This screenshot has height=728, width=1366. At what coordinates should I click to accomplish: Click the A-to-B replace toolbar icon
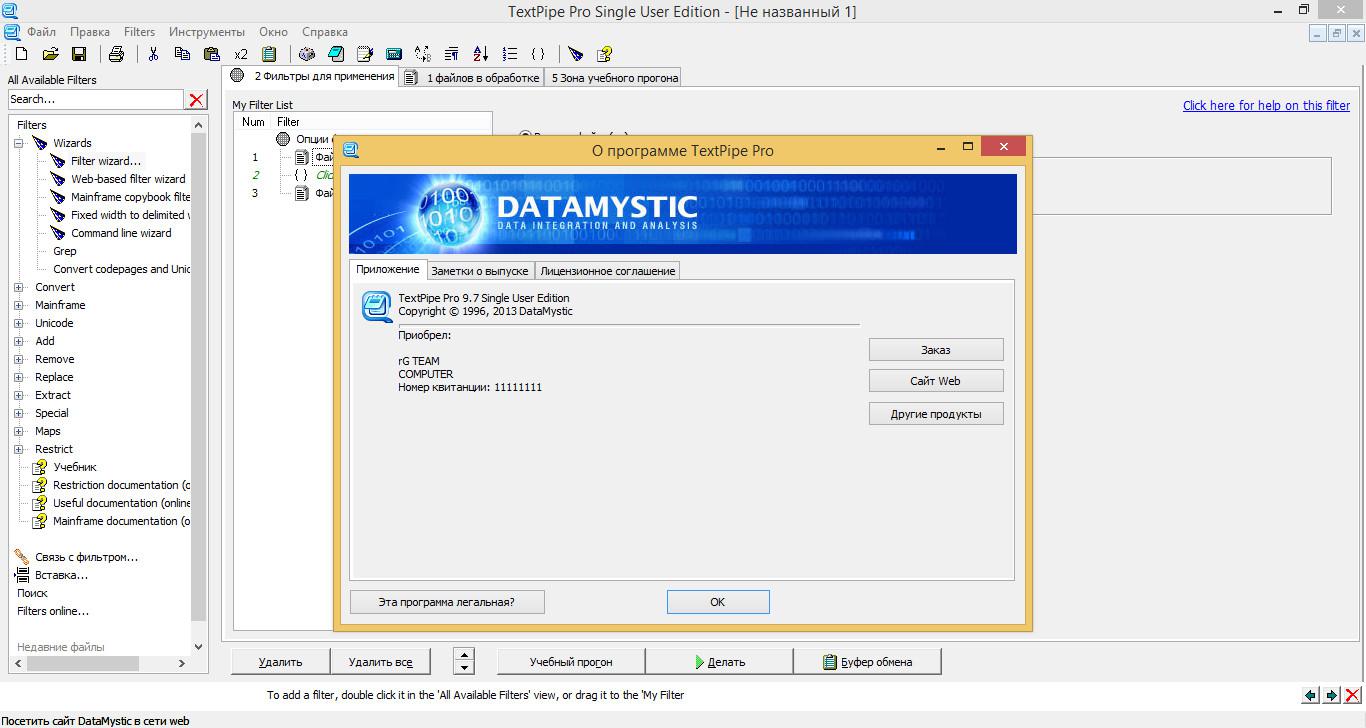click(x=423, y=54)
